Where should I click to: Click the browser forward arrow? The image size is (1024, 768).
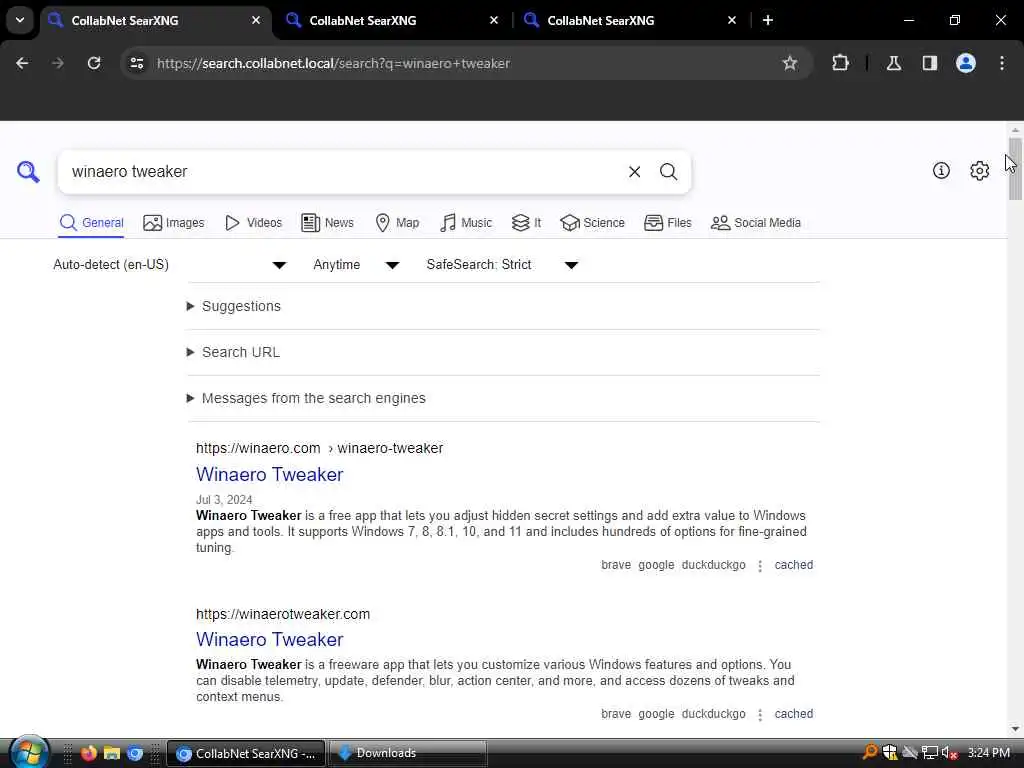coord(58,63)
